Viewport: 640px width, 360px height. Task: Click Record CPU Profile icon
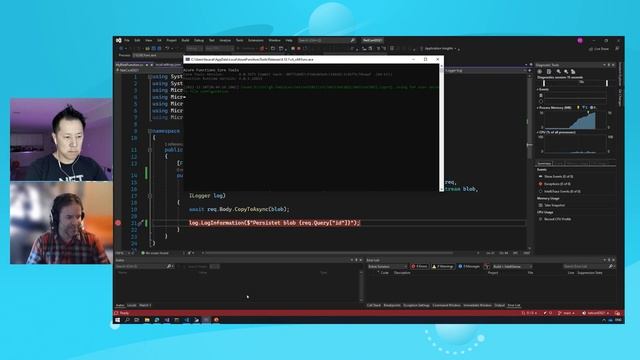point(540,219)
